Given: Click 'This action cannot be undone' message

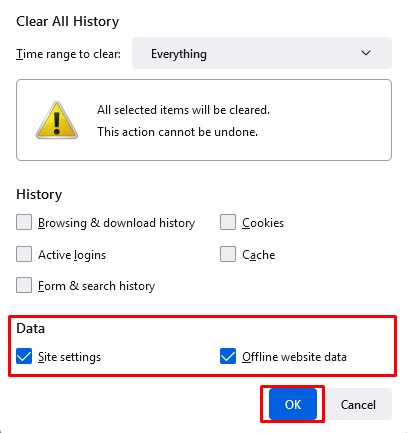Looking at the screenshot, I should tap(177, 132).
